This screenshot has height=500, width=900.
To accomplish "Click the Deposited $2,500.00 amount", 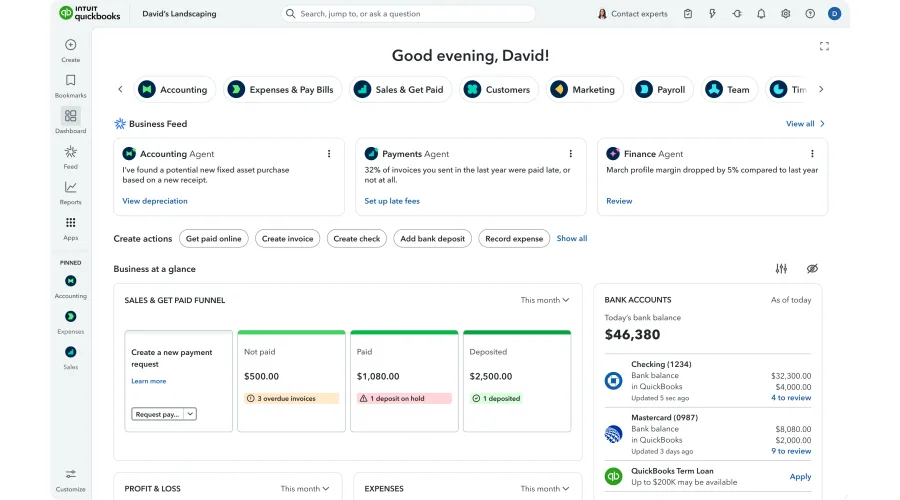I will point(490,377).
